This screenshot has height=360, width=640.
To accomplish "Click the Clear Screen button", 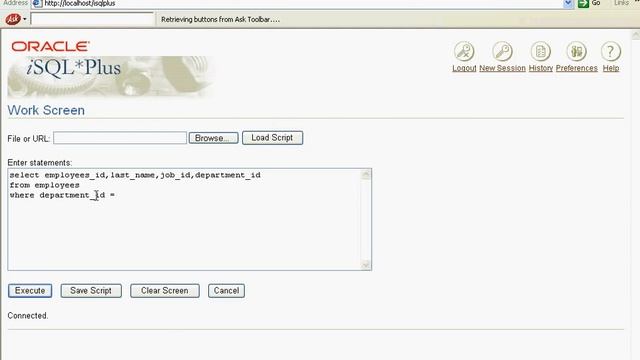I will [x=164, y=291].
